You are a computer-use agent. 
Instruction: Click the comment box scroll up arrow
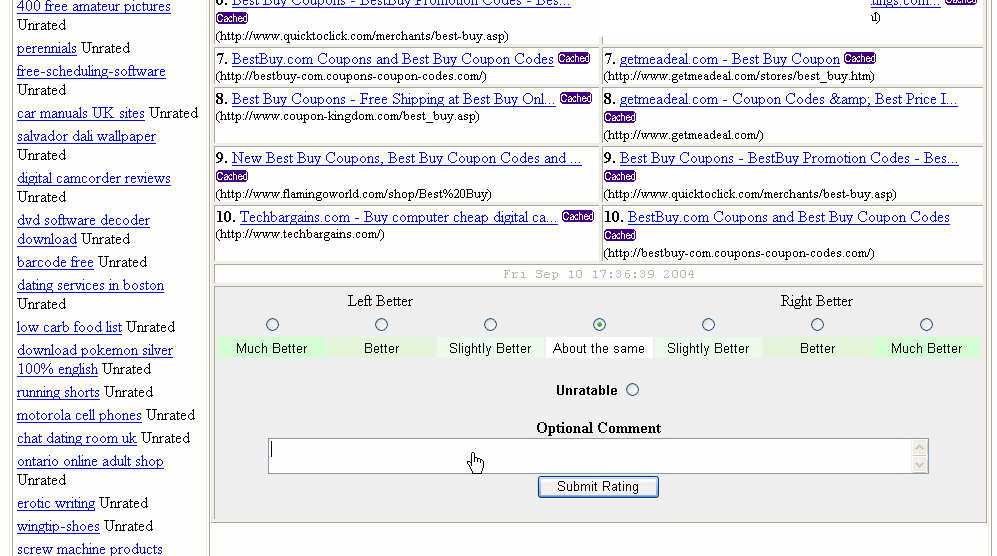point(919,448)
